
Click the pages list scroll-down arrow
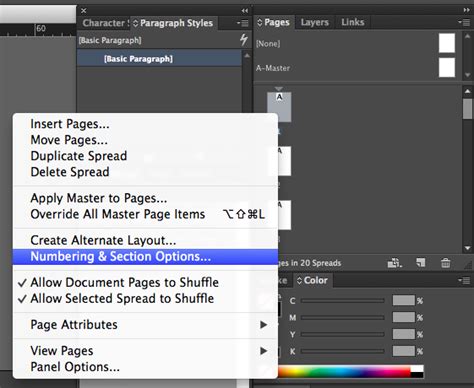tap(467, 248)
